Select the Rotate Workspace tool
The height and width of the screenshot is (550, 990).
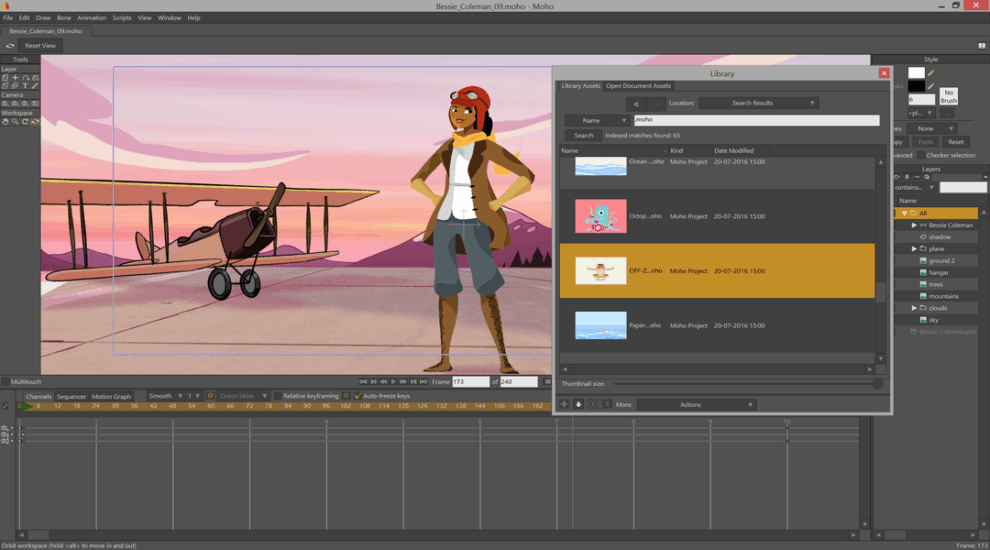point(25,121)
